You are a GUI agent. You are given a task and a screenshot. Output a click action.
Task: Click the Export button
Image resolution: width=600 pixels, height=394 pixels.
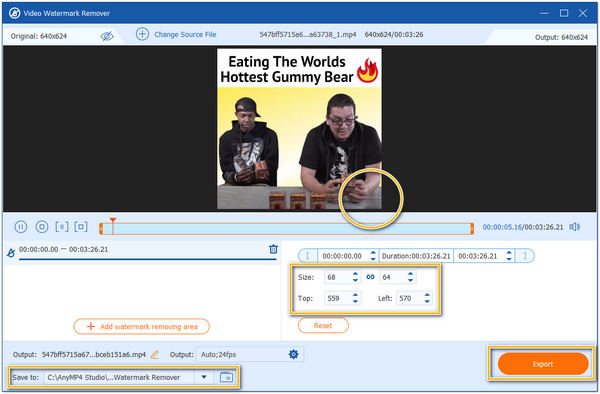tap(543, 364)
